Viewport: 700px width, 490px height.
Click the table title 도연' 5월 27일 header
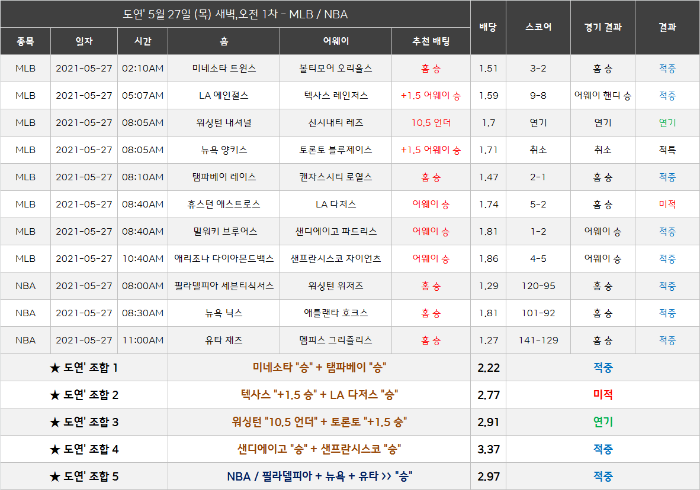(x=235, y=14)
